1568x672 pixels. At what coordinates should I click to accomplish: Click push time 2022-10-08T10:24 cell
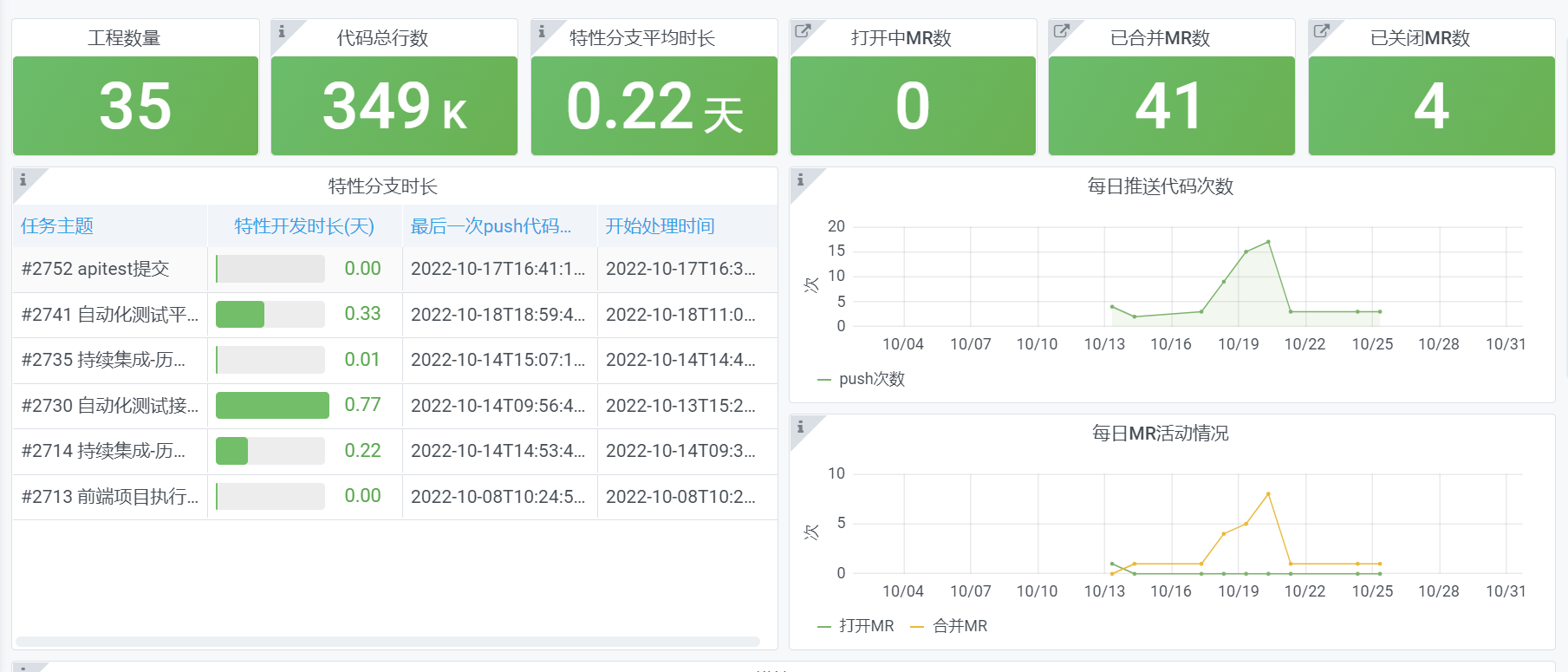[500, 497]
